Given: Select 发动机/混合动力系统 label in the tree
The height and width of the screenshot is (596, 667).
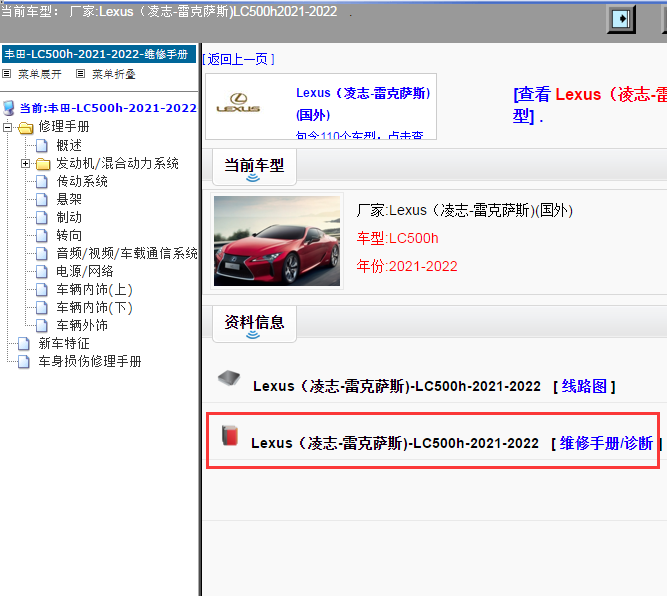Looking at the screenshot, I should pos(117,163).
